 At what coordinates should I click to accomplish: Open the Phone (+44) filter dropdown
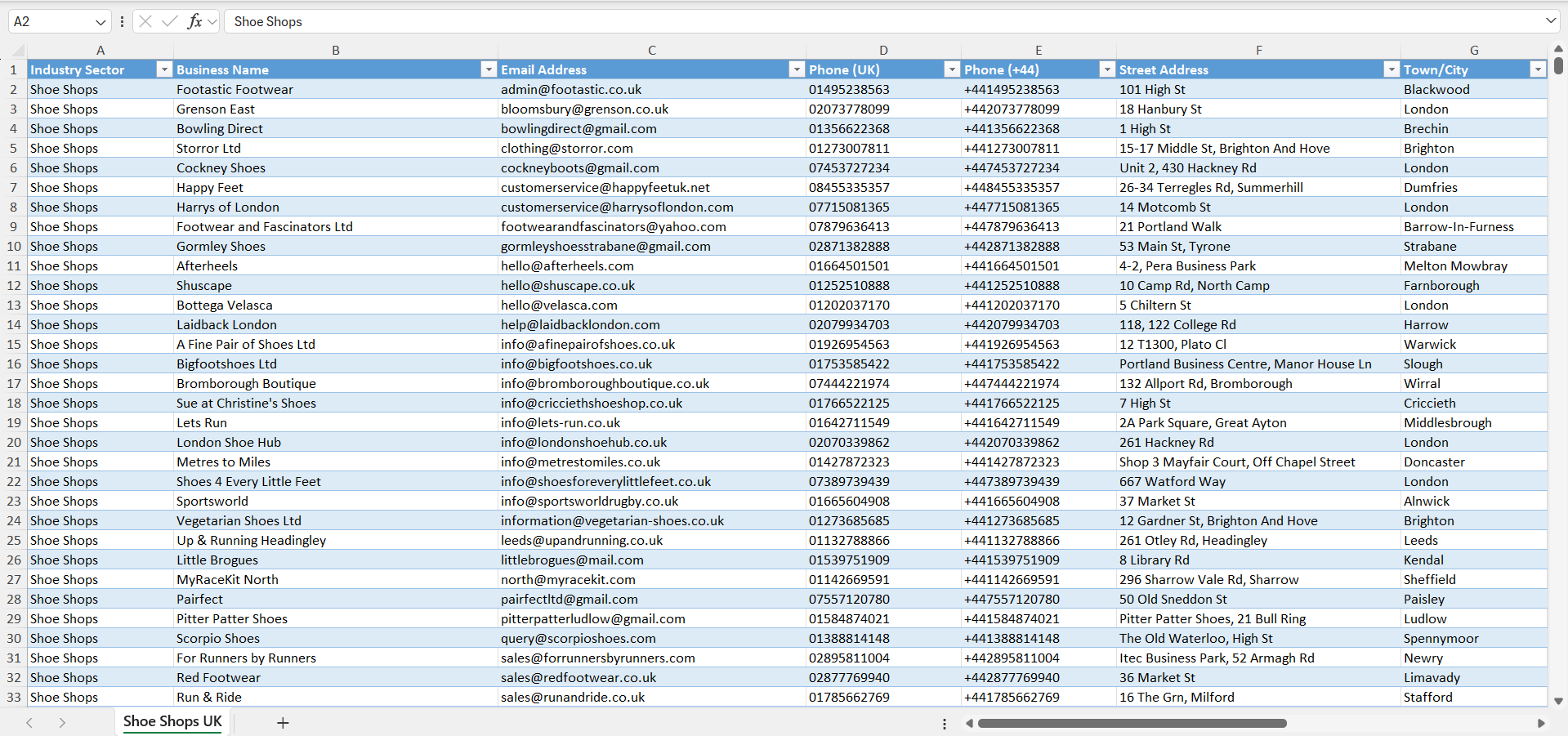1107,70
